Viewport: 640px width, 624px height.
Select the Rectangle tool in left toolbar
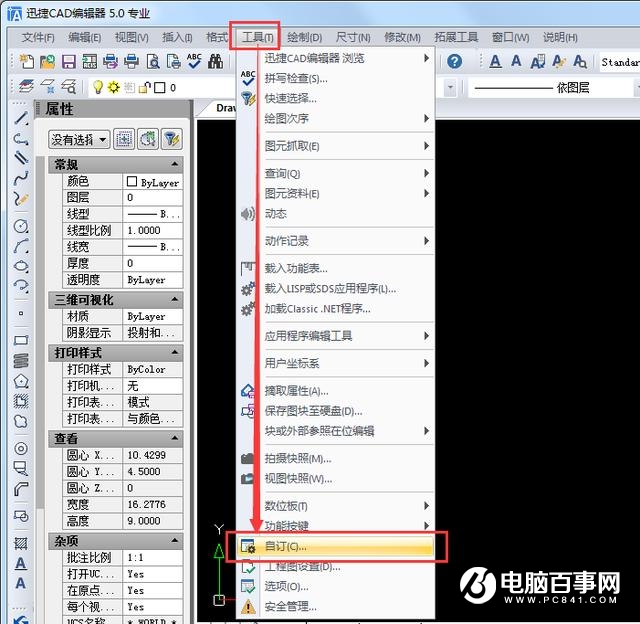pos(21,340)
